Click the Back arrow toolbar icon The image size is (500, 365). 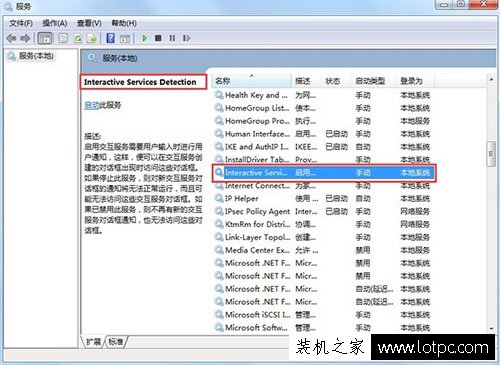[x=11, y=38]
